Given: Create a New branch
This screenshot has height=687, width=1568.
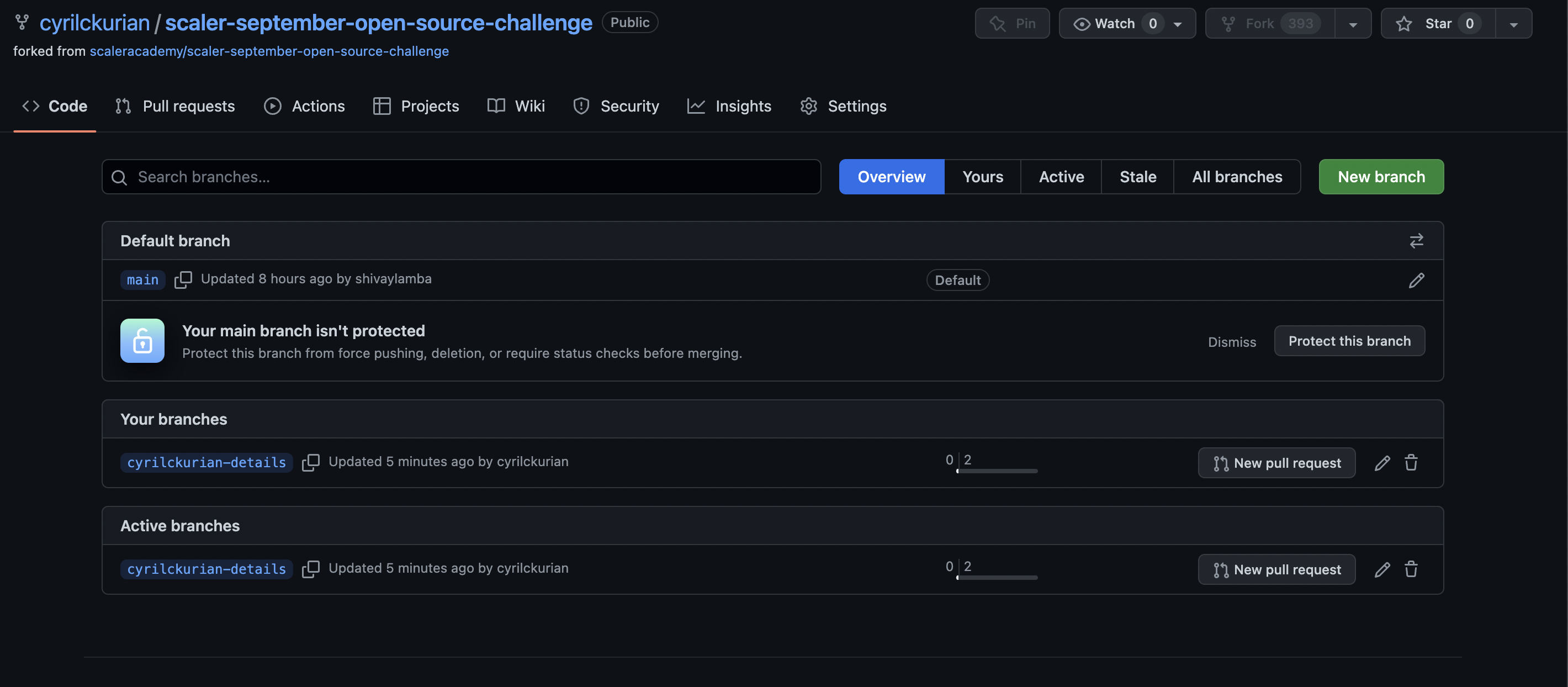Looking at the screenshot, I should [x=1380, y=177].
